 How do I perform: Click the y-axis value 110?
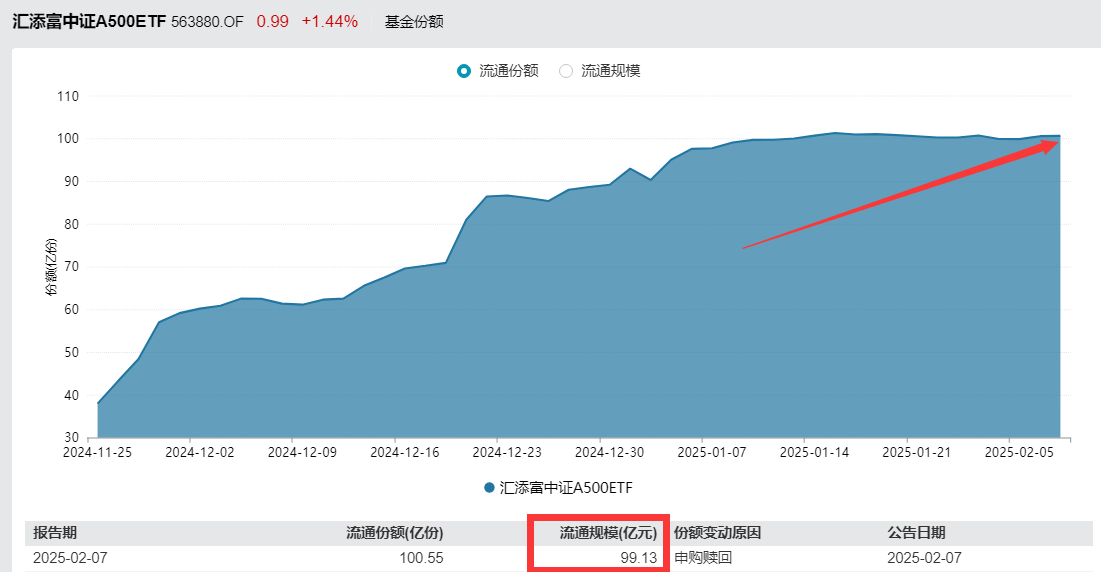[68, 96]
